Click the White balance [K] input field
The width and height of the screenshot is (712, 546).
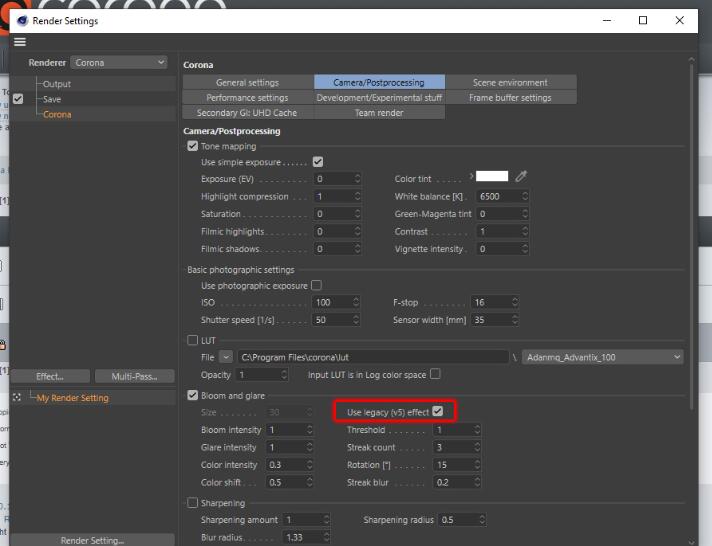(x=508, y=197)
